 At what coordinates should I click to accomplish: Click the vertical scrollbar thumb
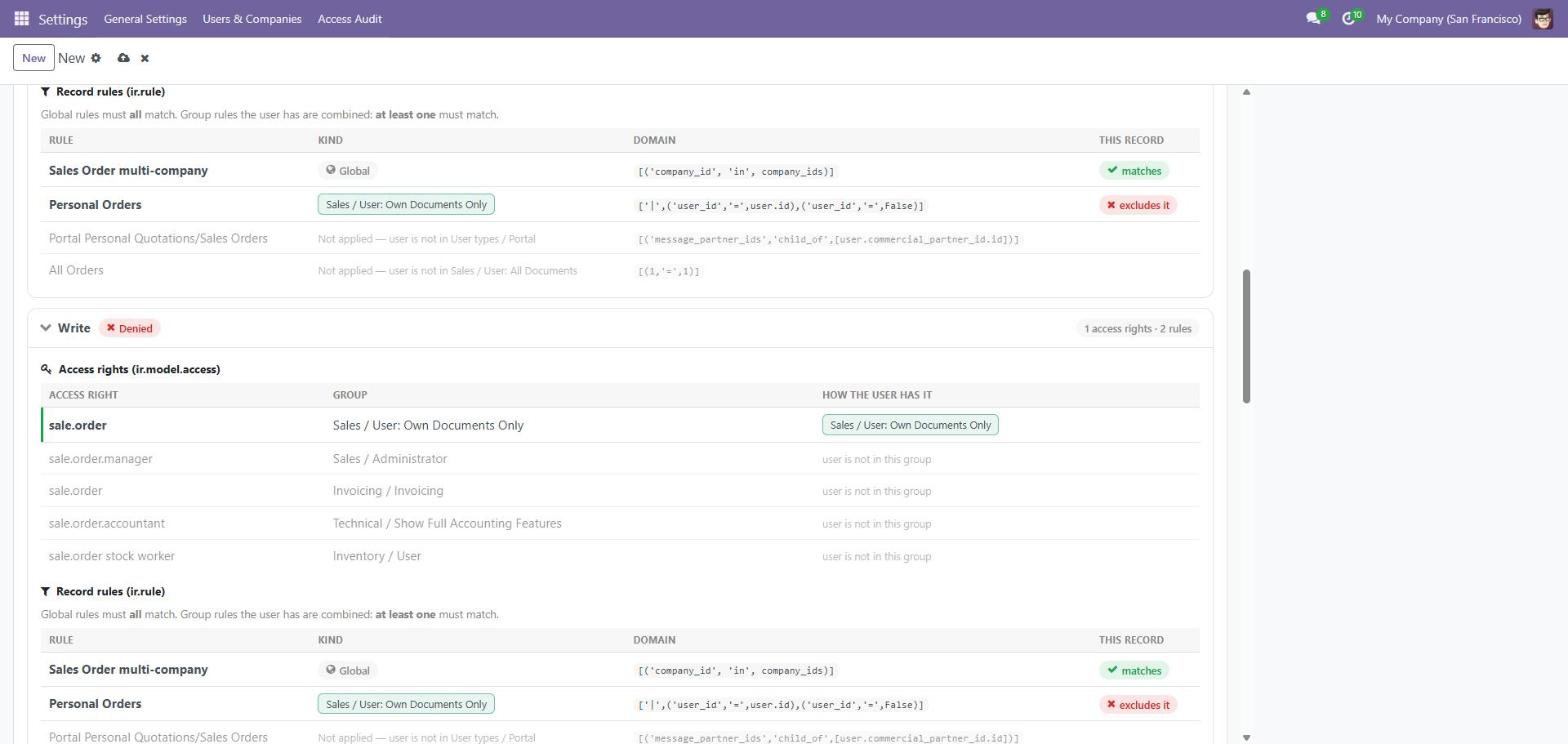1246,336
